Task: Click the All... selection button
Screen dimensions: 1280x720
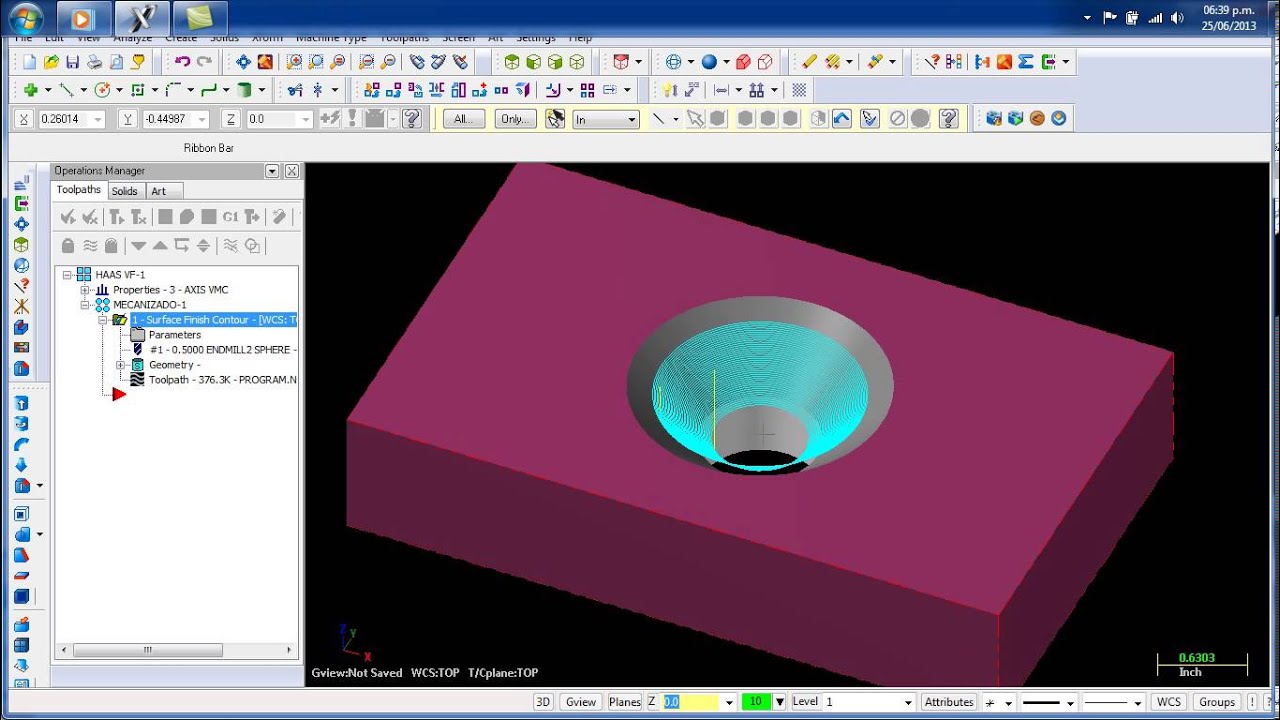Action: 462,119
